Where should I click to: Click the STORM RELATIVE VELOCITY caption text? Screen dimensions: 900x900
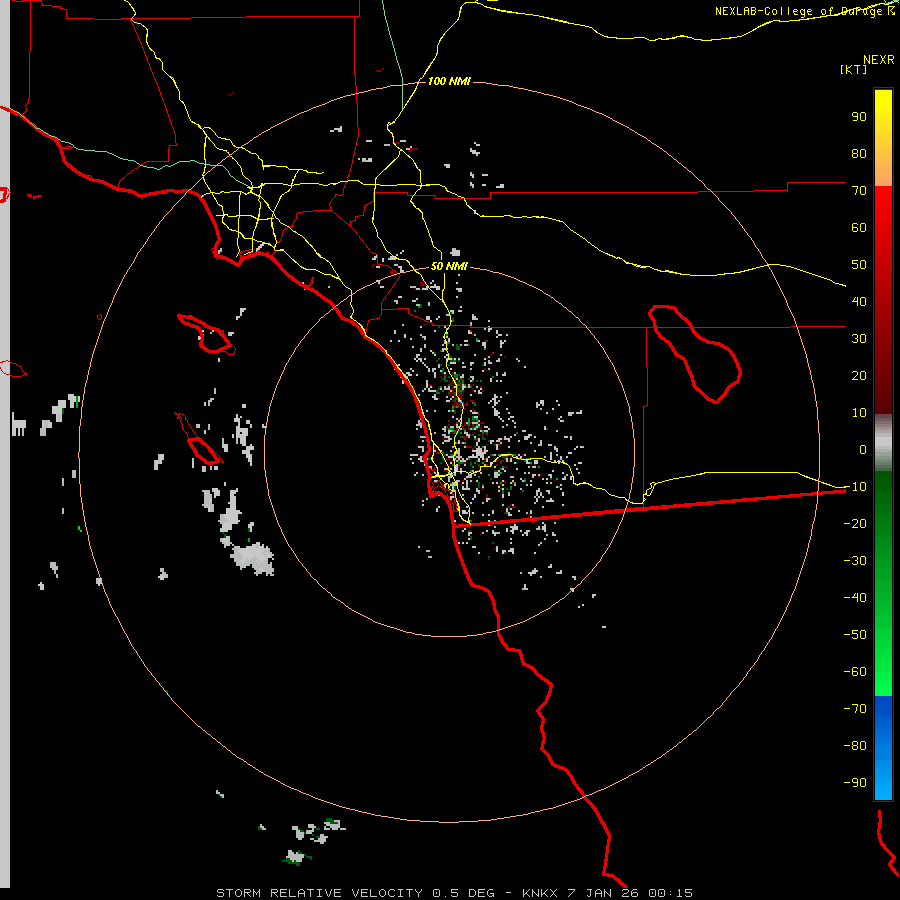click(x=321, y=893)
